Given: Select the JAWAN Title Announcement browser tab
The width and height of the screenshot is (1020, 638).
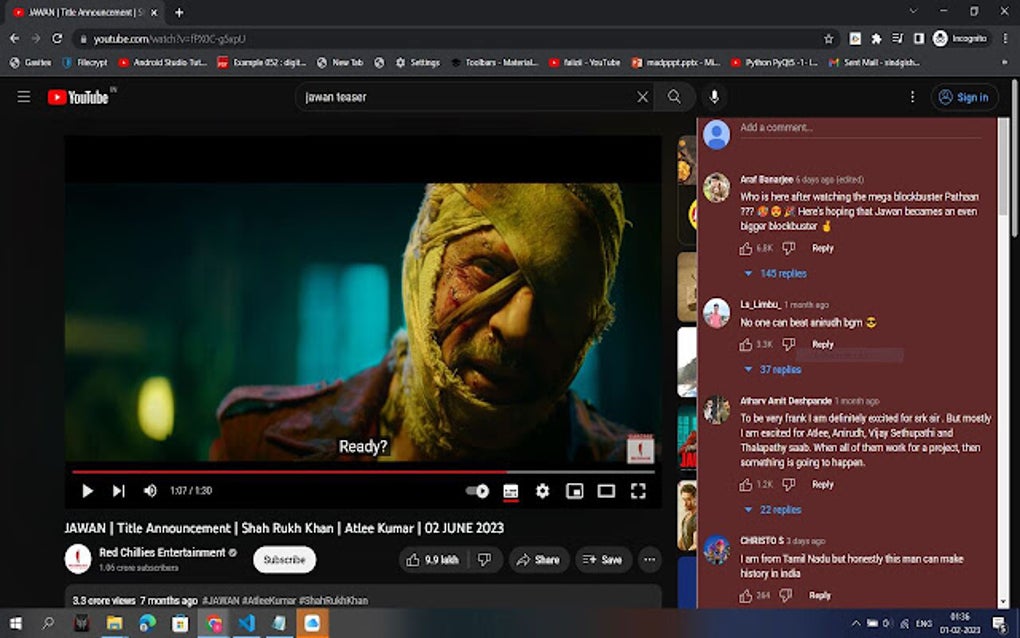Looking at the screenshot, I should click(x=80, y=13).
